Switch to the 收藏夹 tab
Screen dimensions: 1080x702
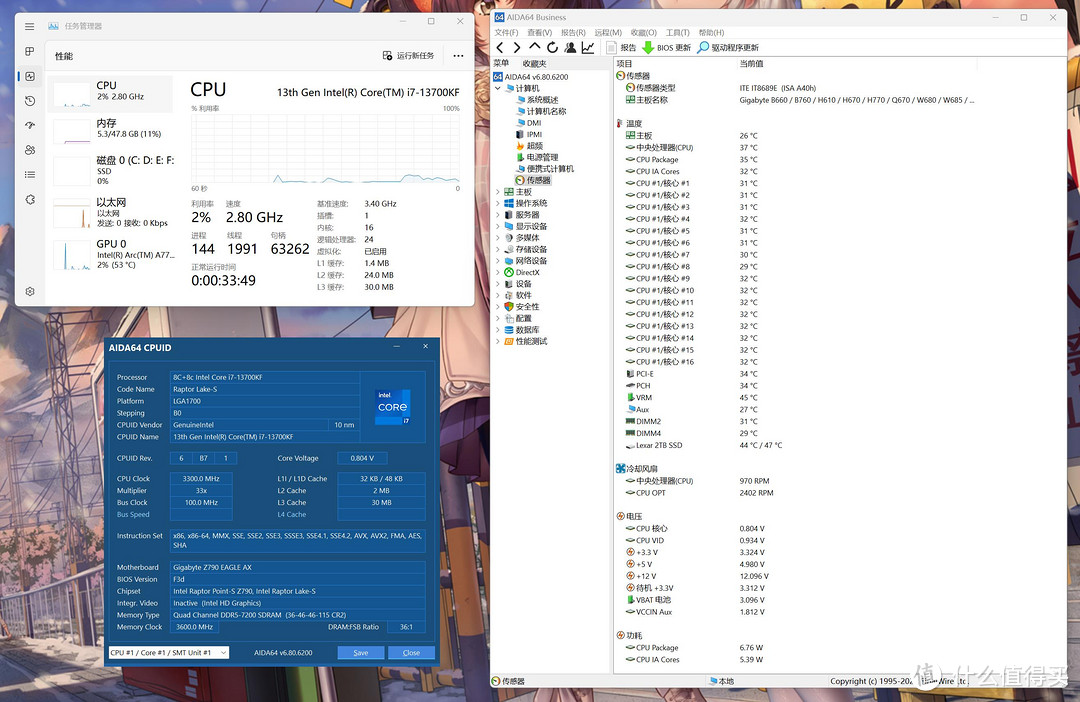click(534, 63)
